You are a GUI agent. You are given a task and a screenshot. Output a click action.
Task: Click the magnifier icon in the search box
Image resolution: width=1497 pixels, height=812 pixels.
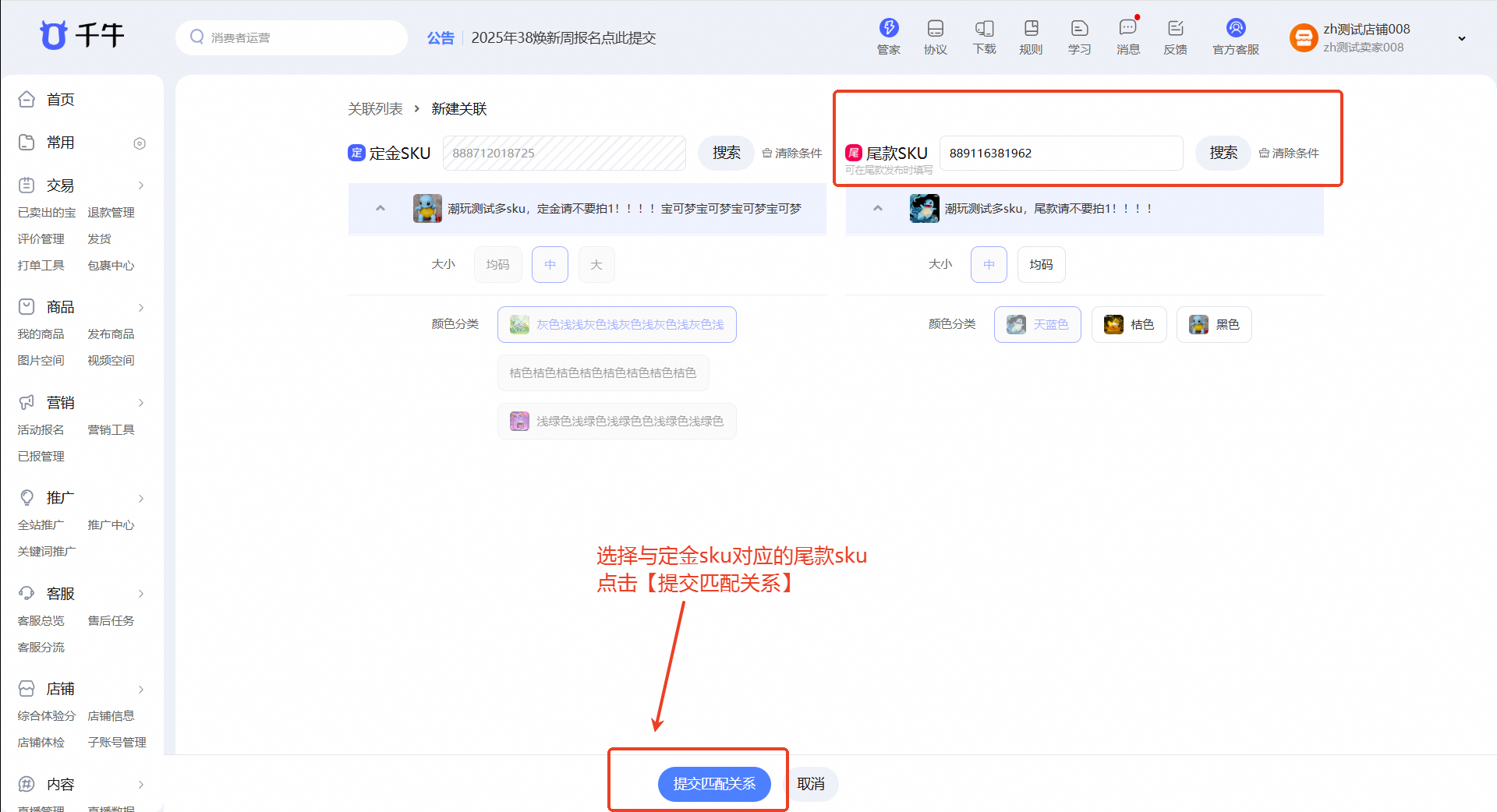[x=197, y=37]
